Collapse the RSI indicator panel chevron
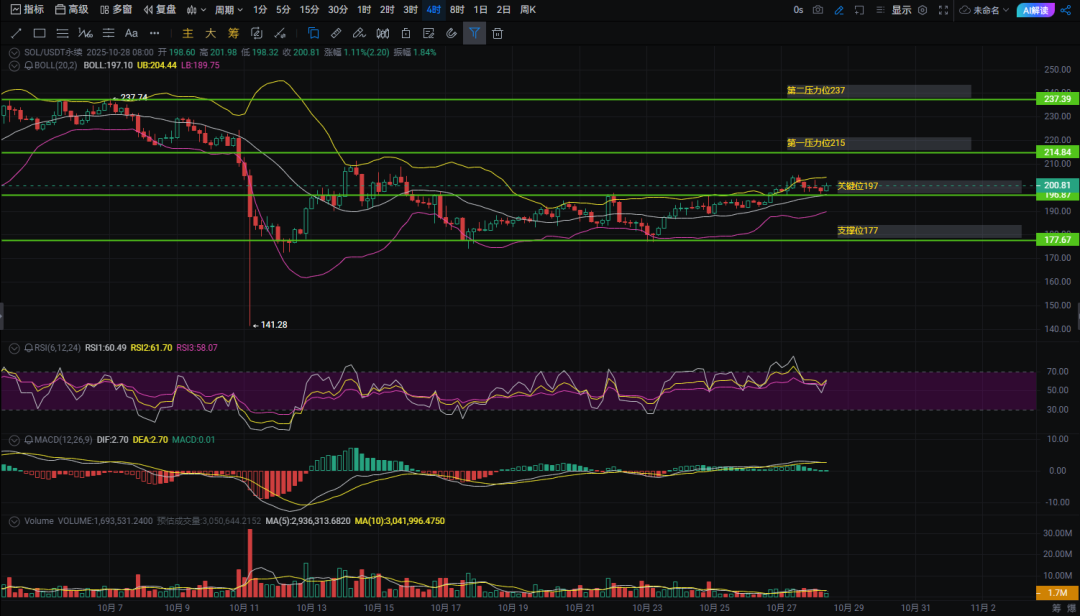This screenshot has width=1080, height=616. click(14, 349)
